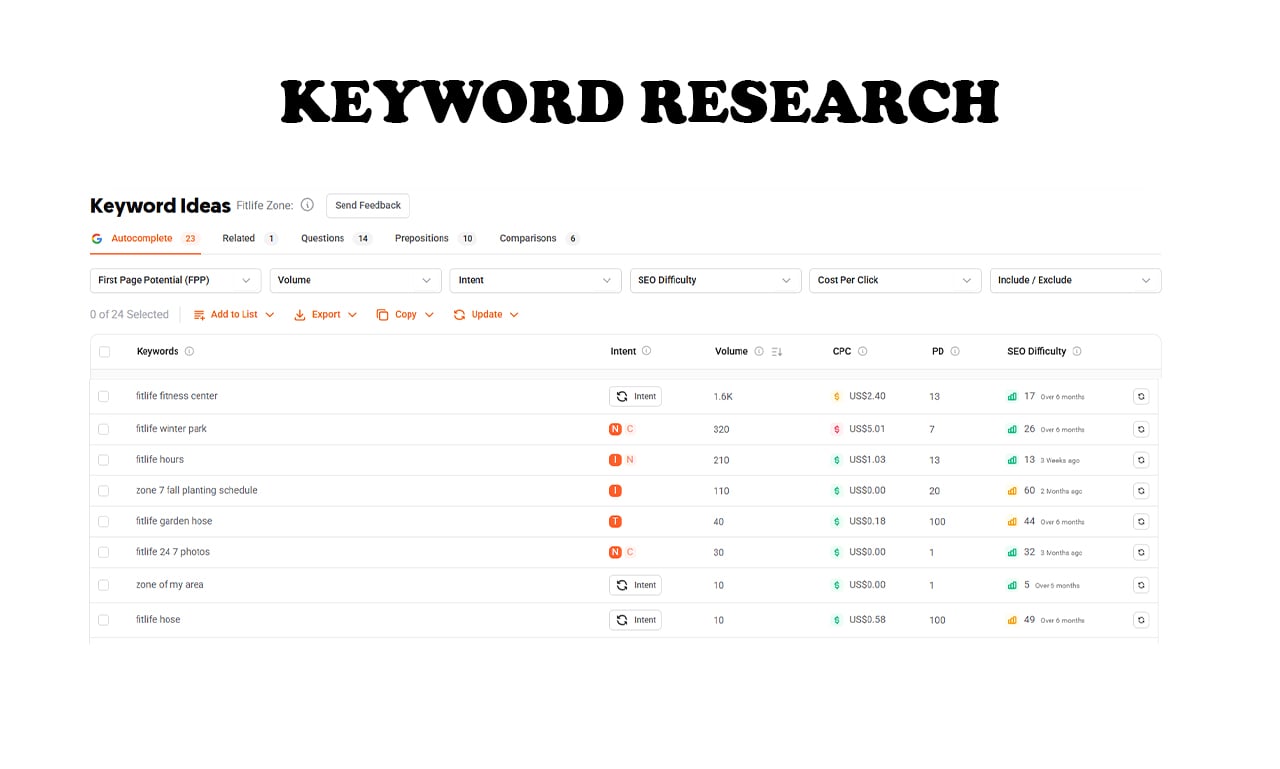Refresh the fitlife fitness center row
Viewport: 1280px width, 769px height.
pyautogui.click(x=1141, y=397)
